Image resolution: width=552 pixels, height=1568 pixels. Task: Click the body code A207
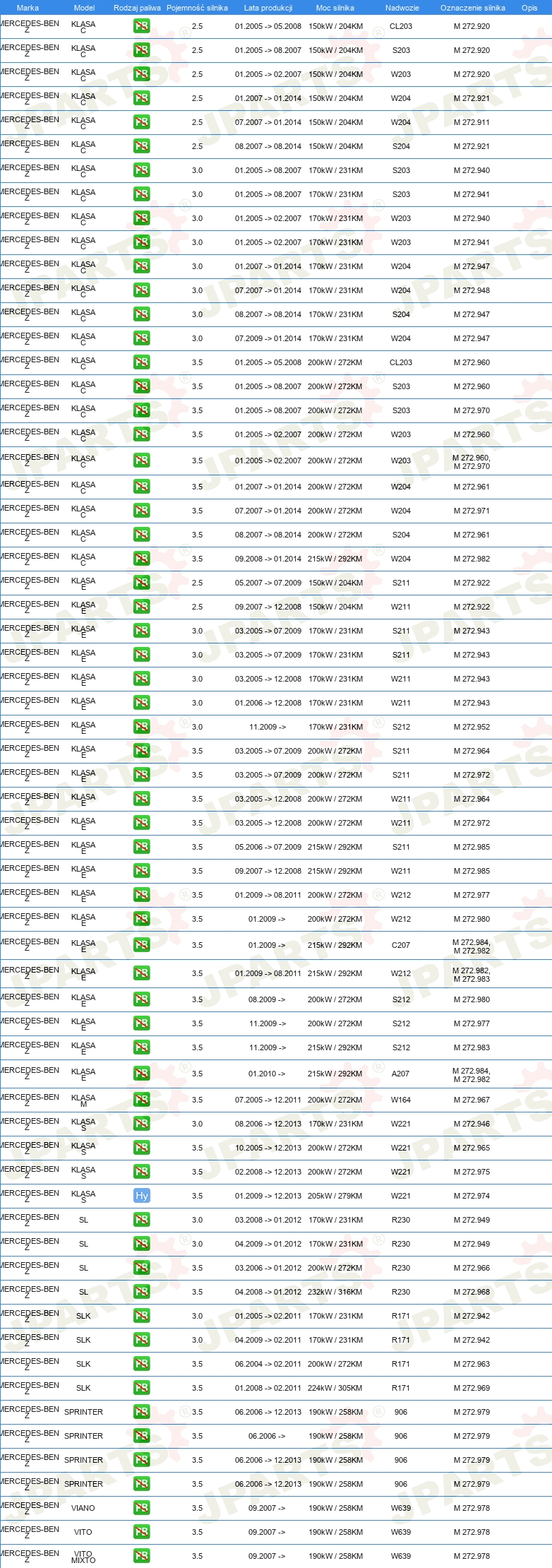click(401, 1074)
